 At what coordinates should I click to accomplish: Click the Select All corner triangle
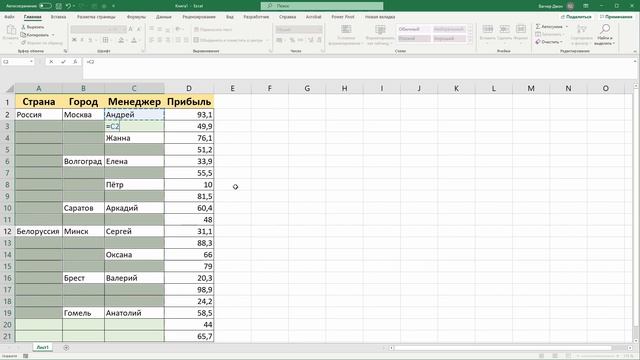click(10, 89)
